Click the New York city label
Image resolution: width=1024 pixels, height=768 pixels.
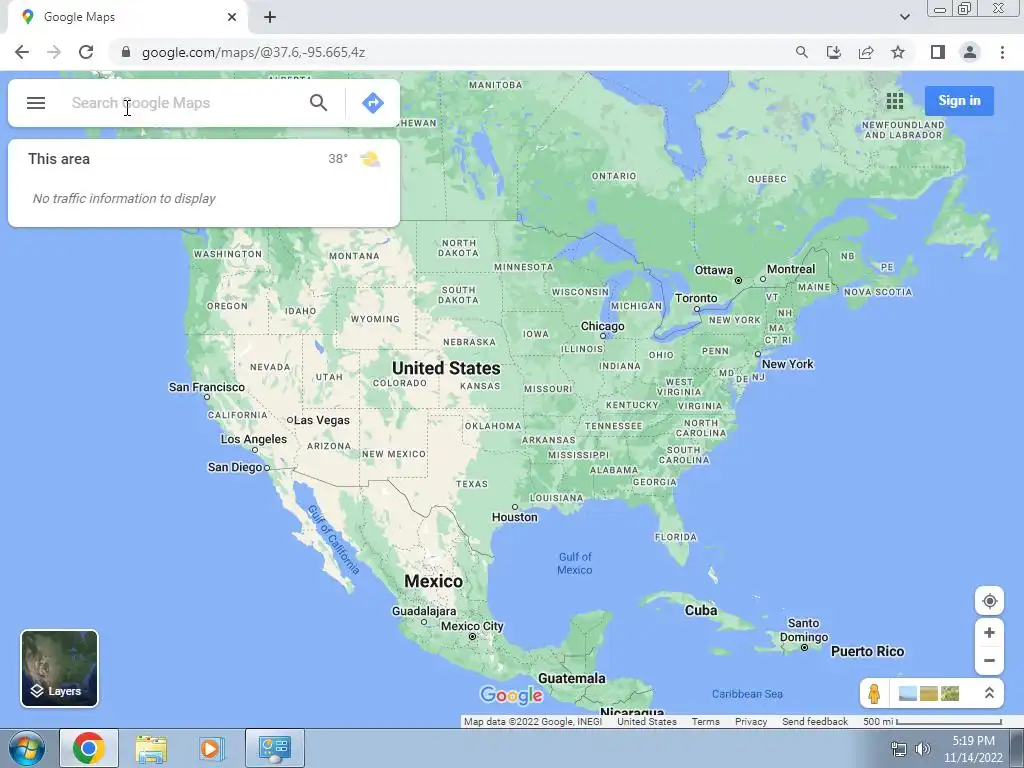coord(788,364)
